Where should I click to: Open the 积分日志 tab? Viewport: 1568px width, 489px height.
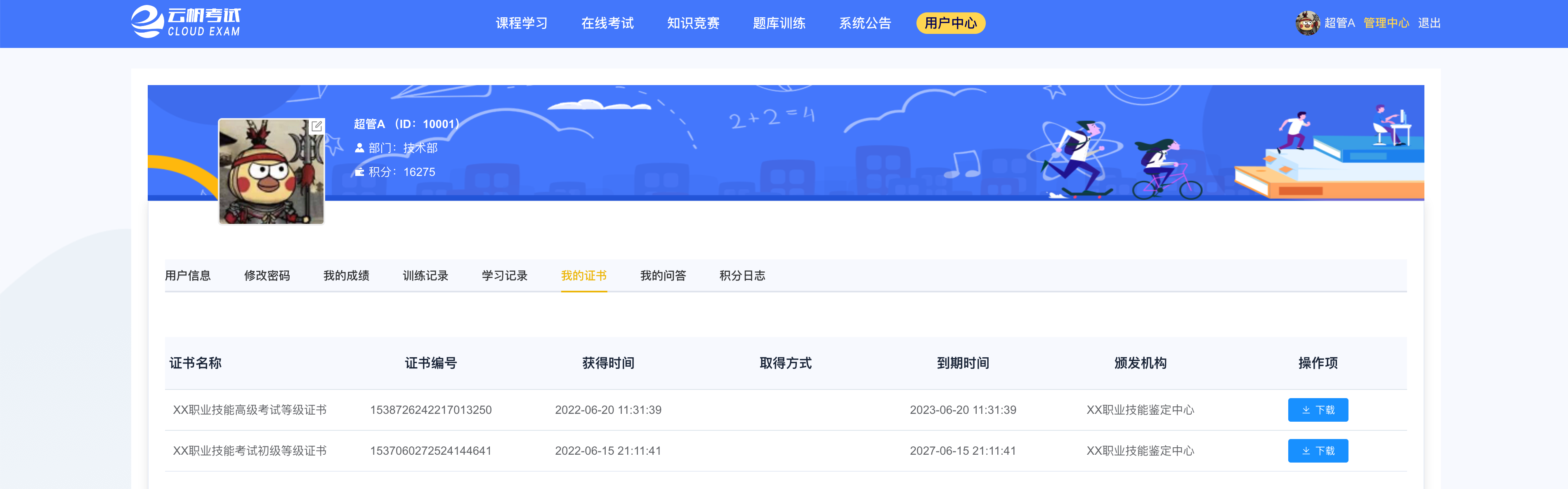coord(743,276)
